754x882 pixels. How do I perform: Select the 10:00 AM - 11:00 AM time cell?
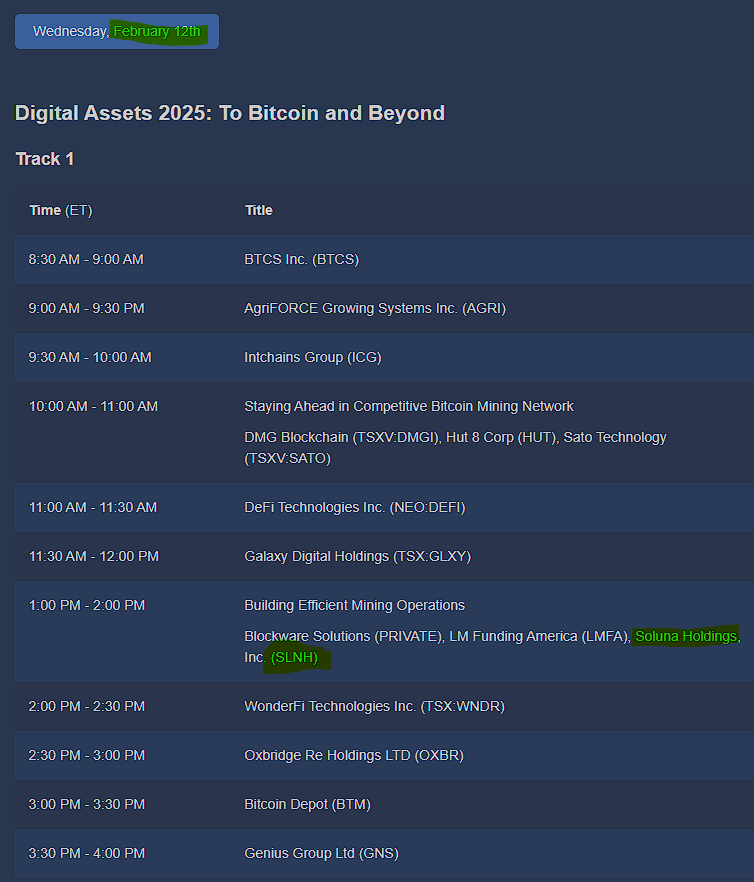[x=93, y=406]
